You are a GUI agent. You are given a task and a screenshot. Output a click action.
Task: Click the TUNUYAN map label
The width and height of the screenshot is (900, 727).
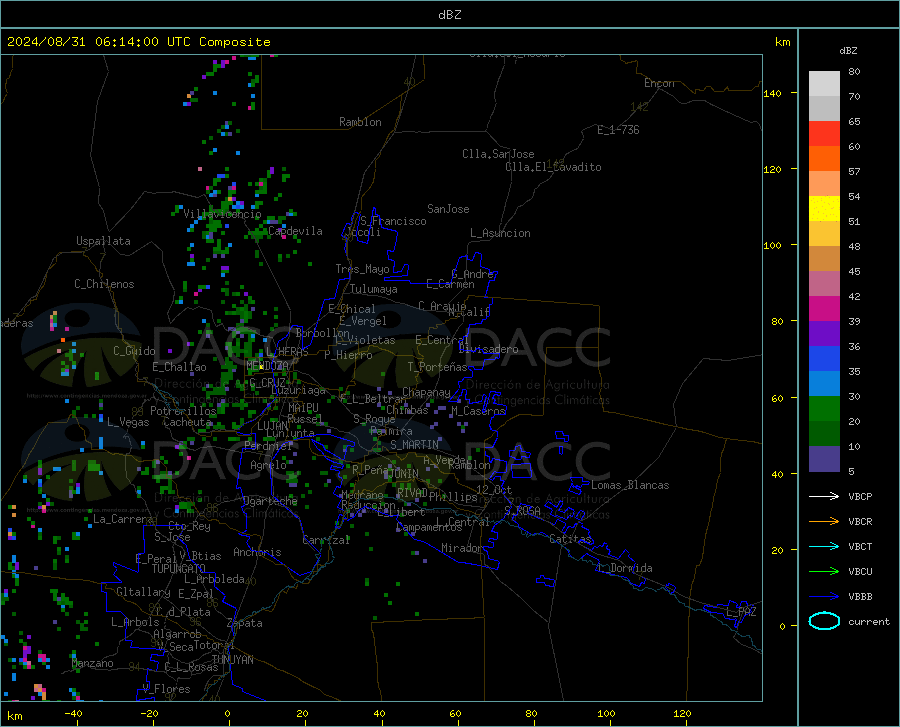tap(232, 660)
